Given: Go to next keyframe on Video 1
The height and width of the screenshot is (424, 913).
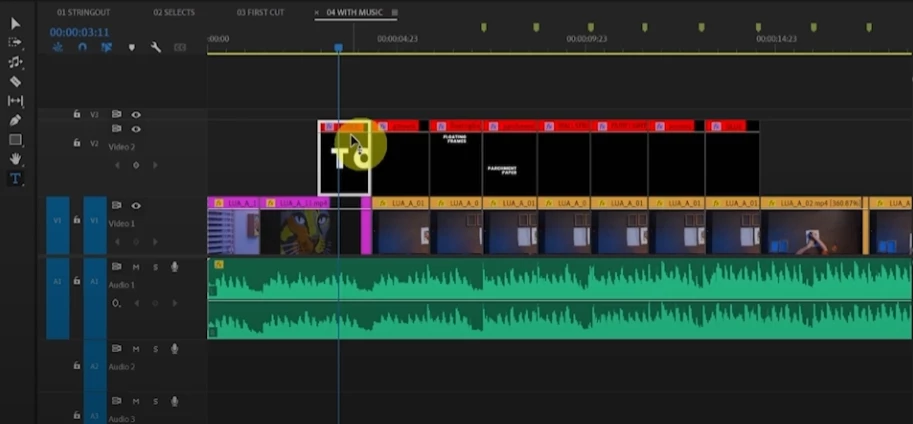Looking at the screenshot, I should click(x=155, y=242).
